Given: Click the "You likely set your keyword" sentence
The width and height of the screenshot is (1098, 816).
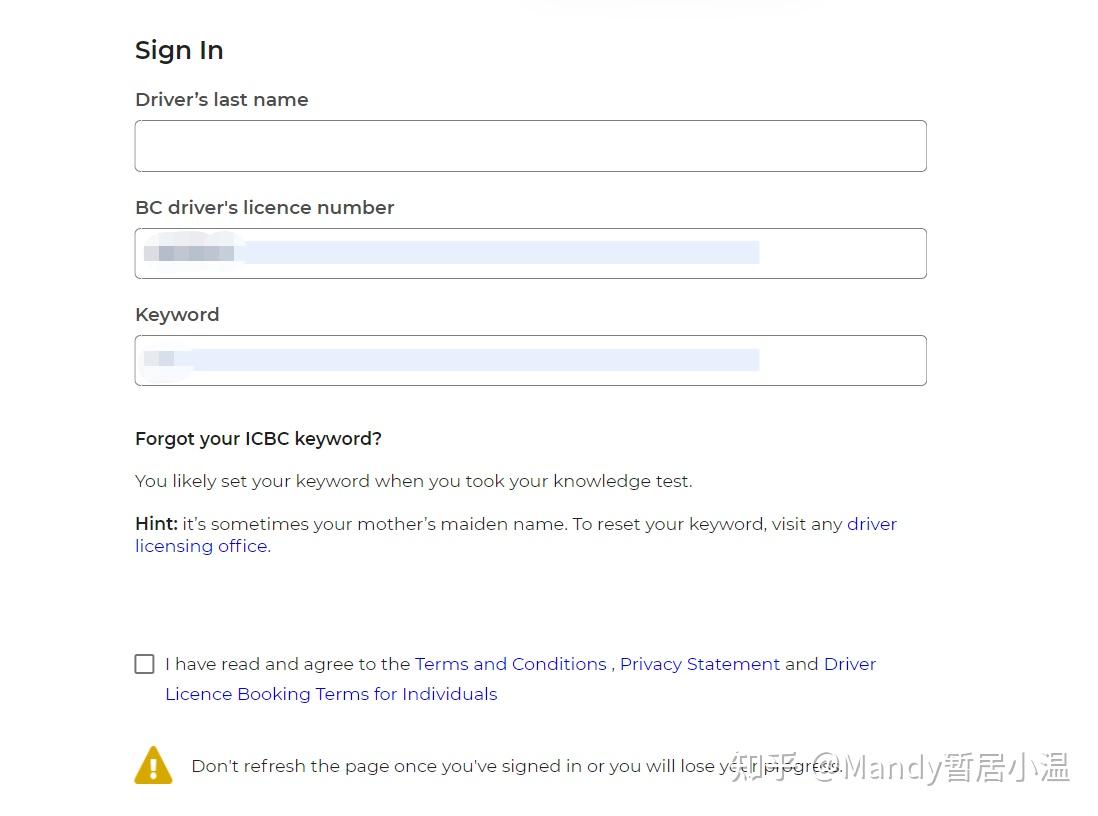Looking at the screenshot, I should point(413,481).
